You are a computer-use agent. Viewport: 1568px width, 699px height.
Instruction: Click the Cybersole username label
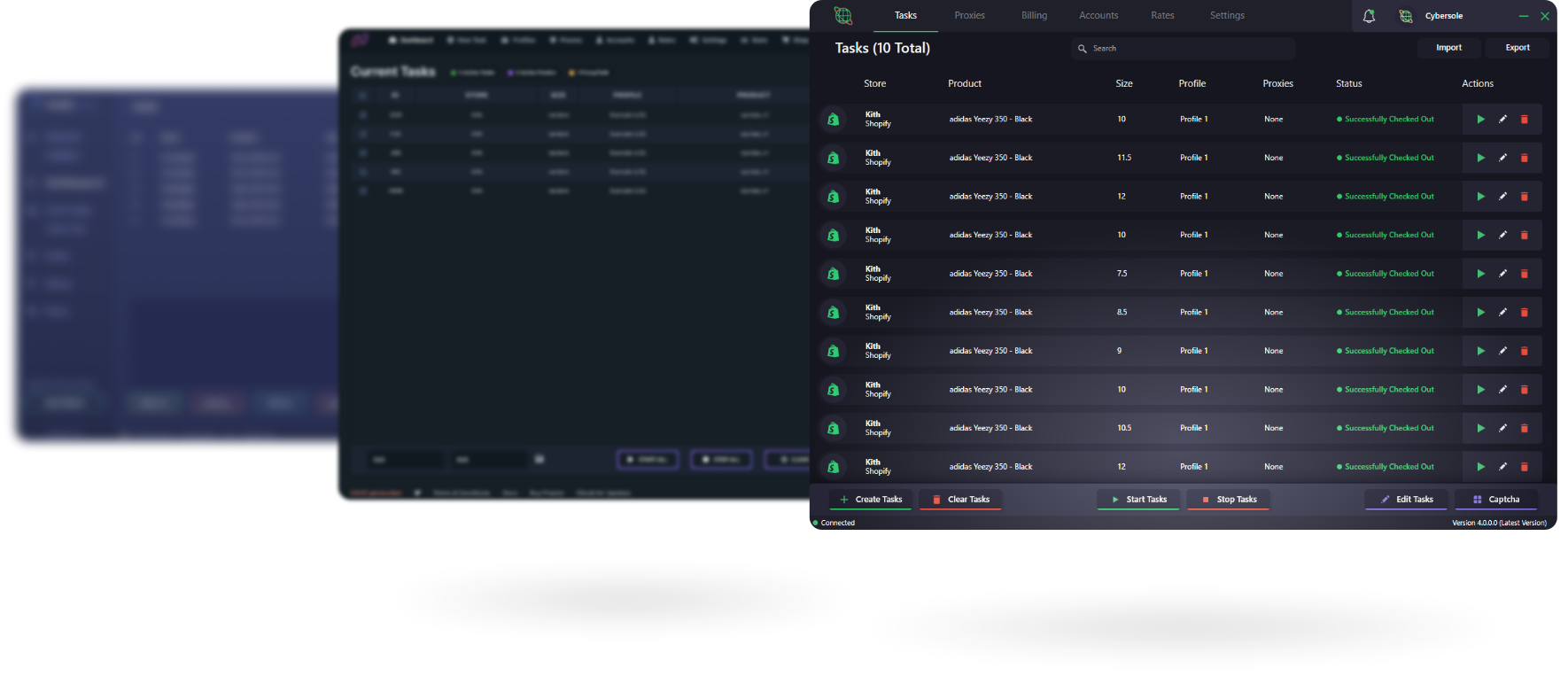click(x=1444, y=16)
